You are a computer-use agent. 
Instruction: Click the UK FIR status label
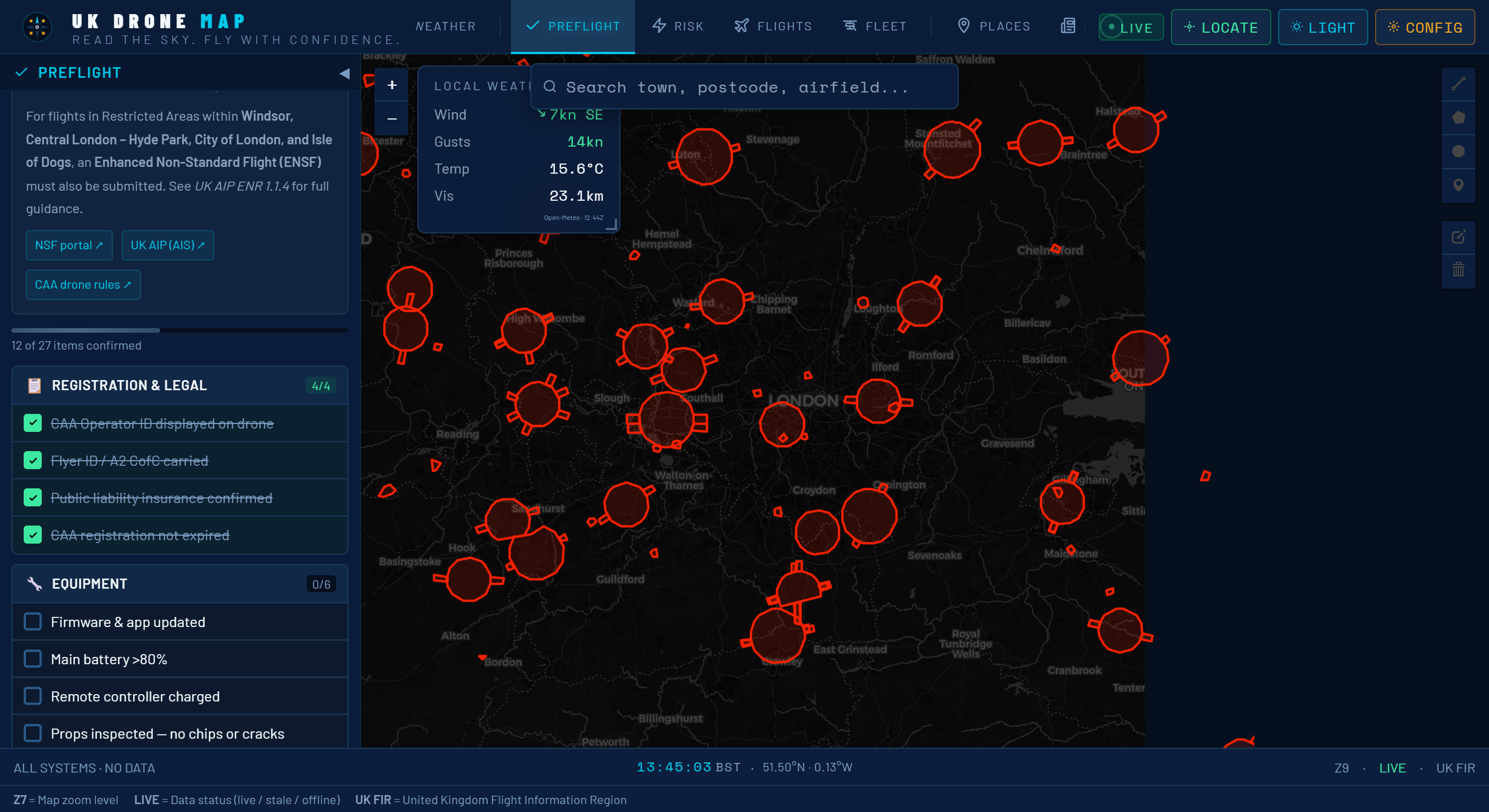click(1456, 768)
